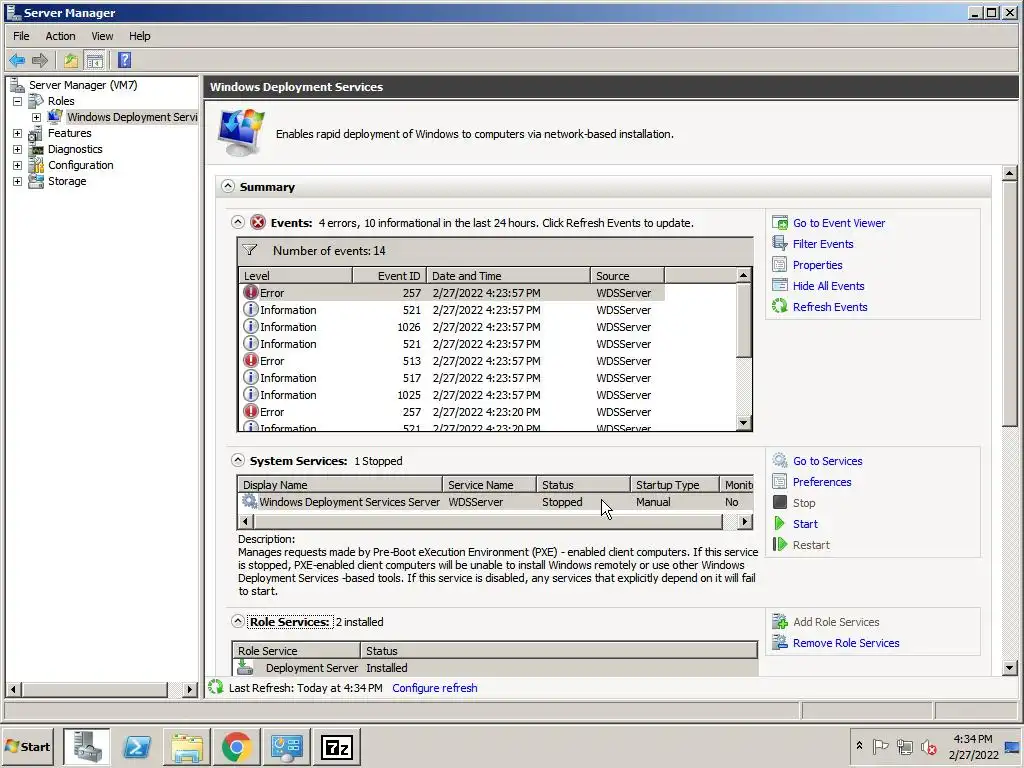Click the network tray icon
The width and height of the screenshot is (1024, 768).
pyautogui.click(x=904, y=746)
